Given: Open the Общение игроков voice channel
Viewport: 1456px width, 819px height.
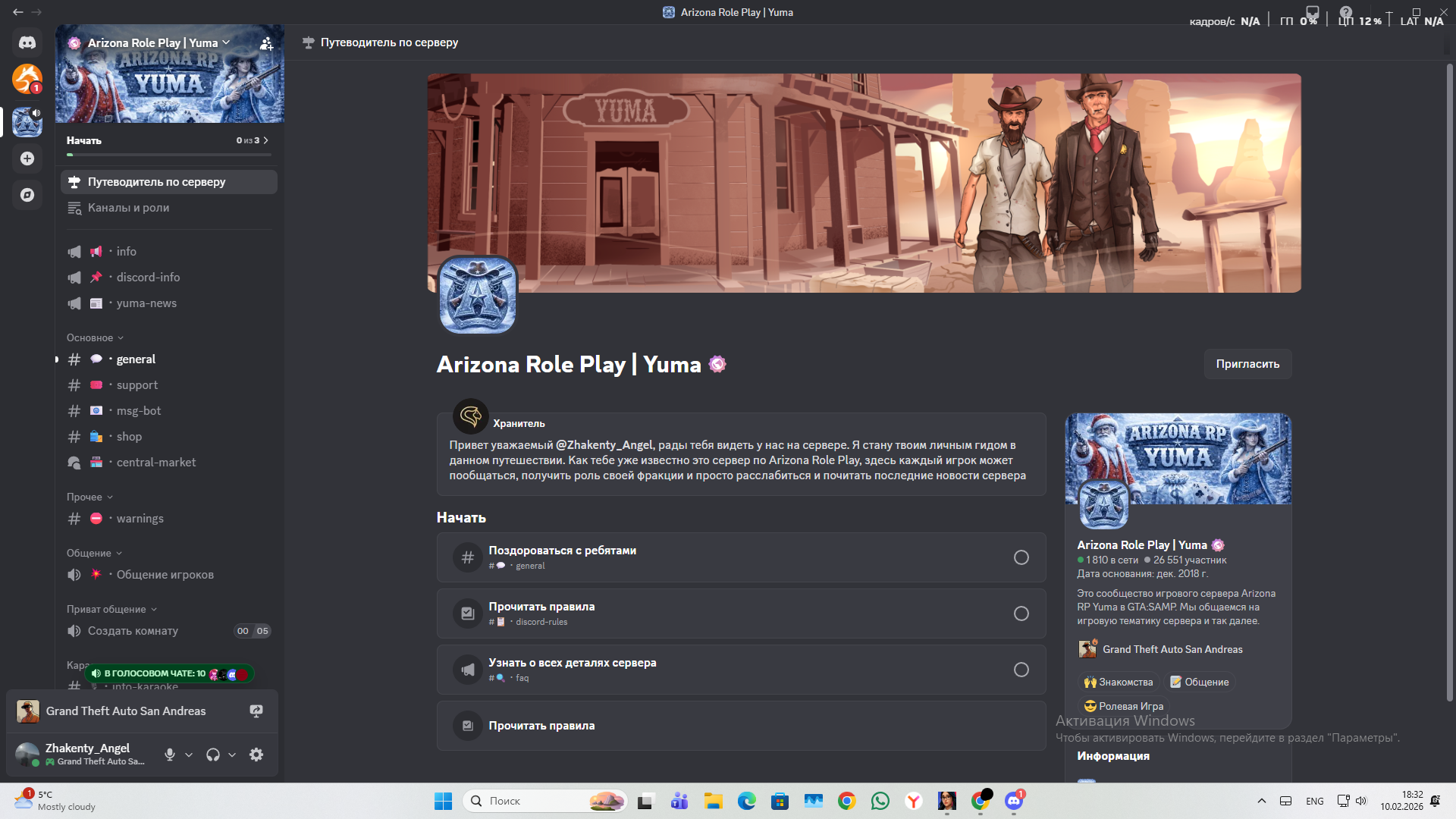Looking at the screenshot, I should point(169,575).
